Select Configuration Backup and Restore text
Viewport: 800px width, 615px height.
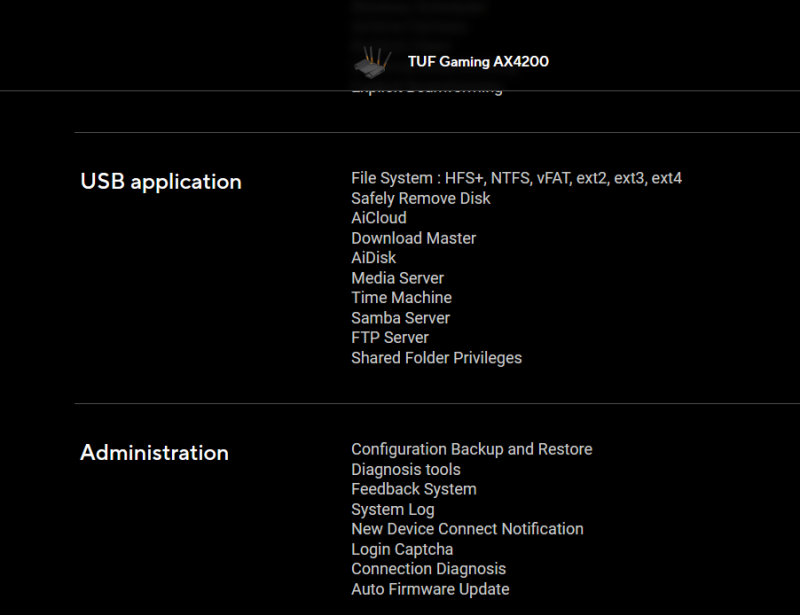pyautogui.click(x=471, y=449)
